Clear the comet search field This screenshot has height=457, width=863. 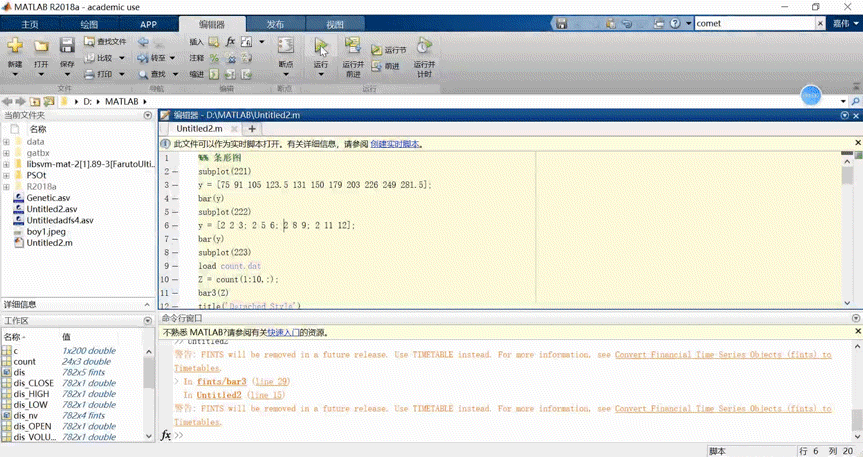[x=820, y=24]
